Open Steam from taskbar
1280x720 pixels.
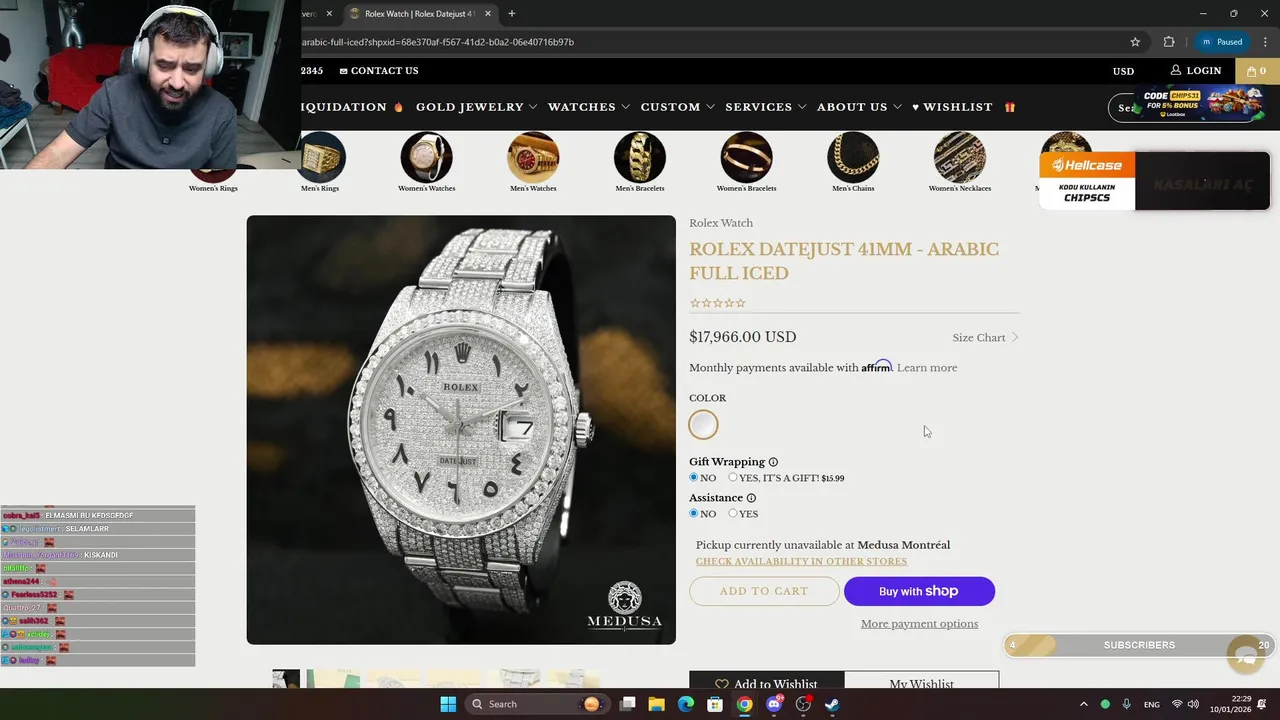[832, 704]
